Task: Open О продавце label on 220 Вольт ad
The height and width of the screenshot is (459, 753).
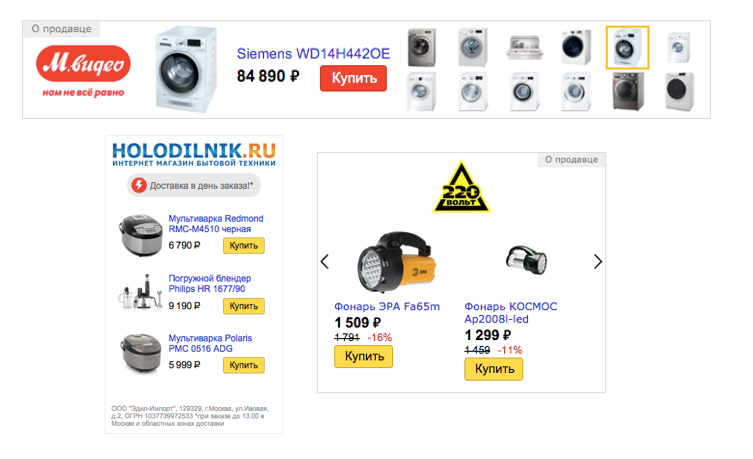Action: click(x=571, y=159)
